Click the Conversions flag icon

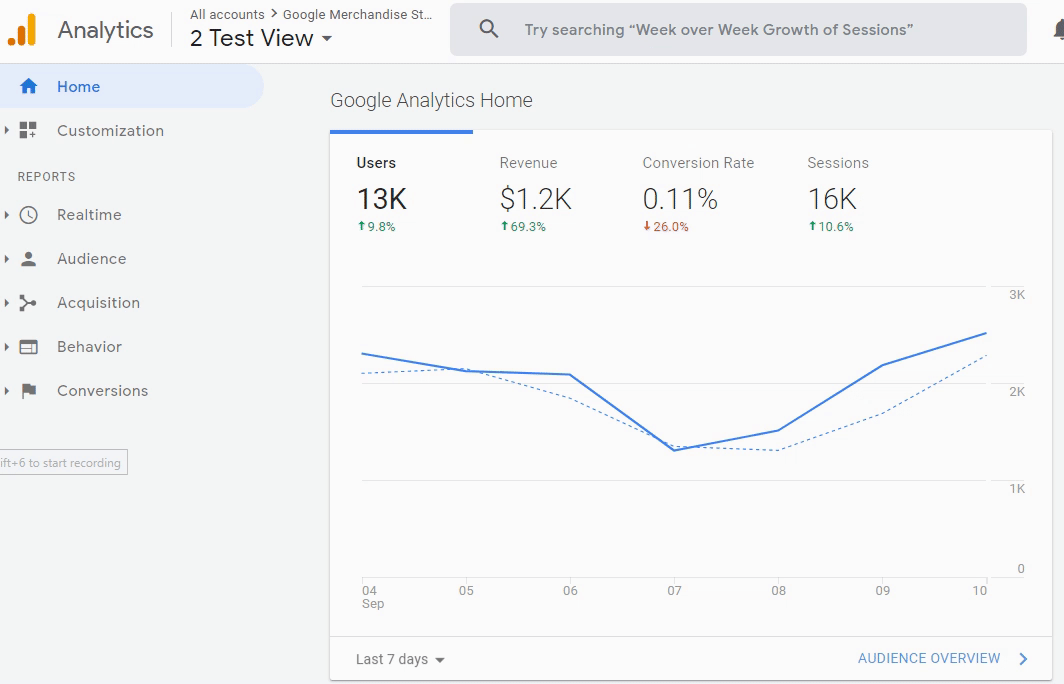coord(29,391)
